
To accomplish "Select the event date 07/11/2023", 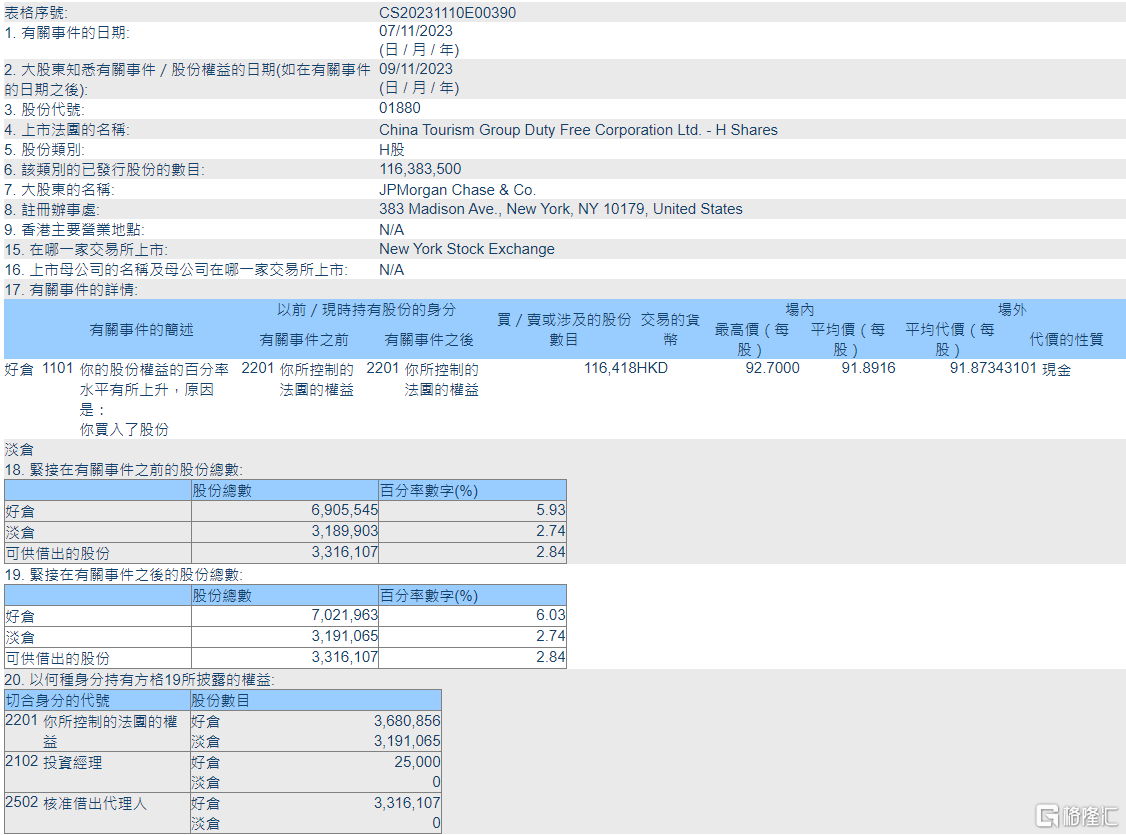I will pyautogui.click(x=416, y=31).
